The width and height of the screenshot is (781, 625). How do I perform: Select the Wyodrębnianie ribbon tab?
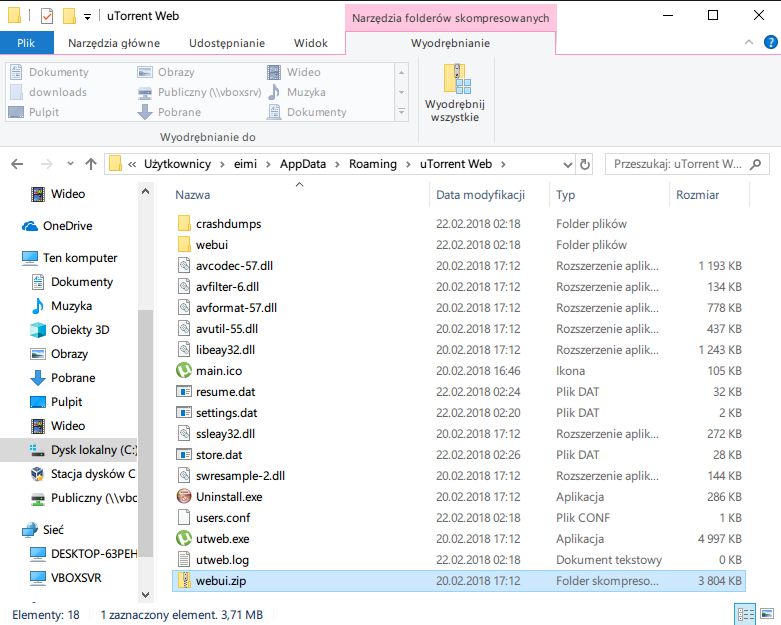(450, 43)
